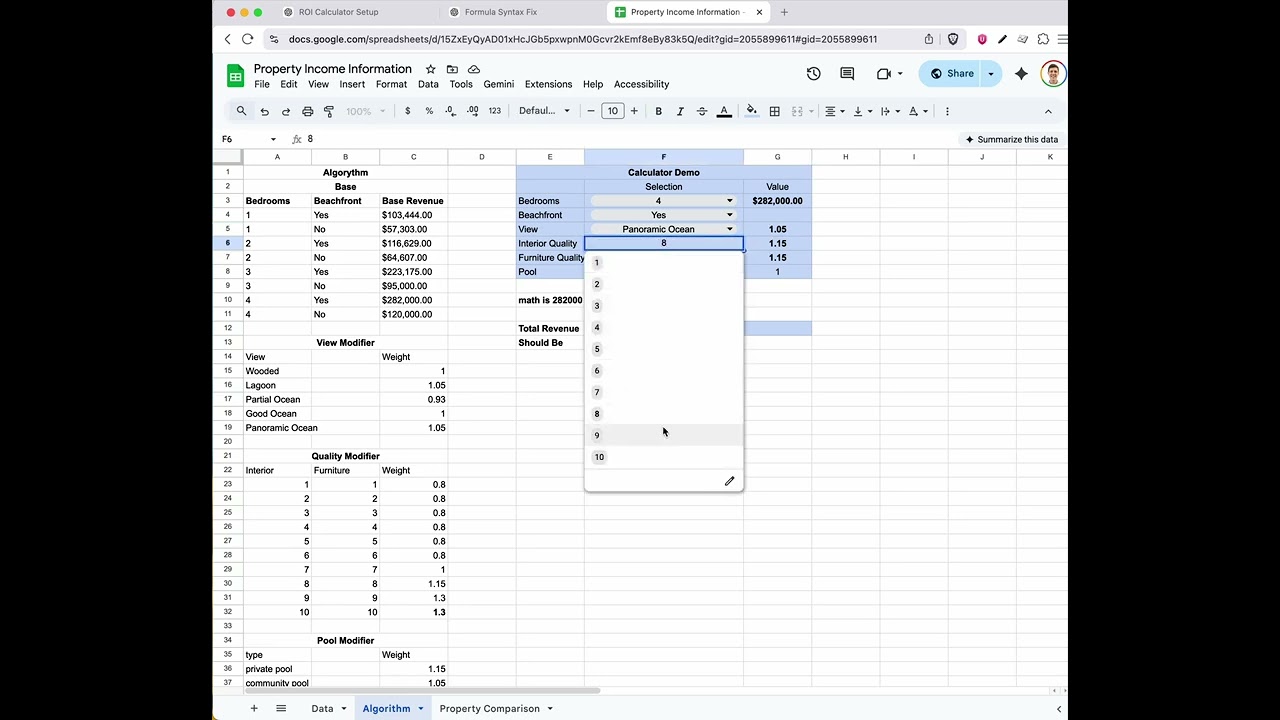Choose option 10 from the dropdown list

click(x=663, y=457)
